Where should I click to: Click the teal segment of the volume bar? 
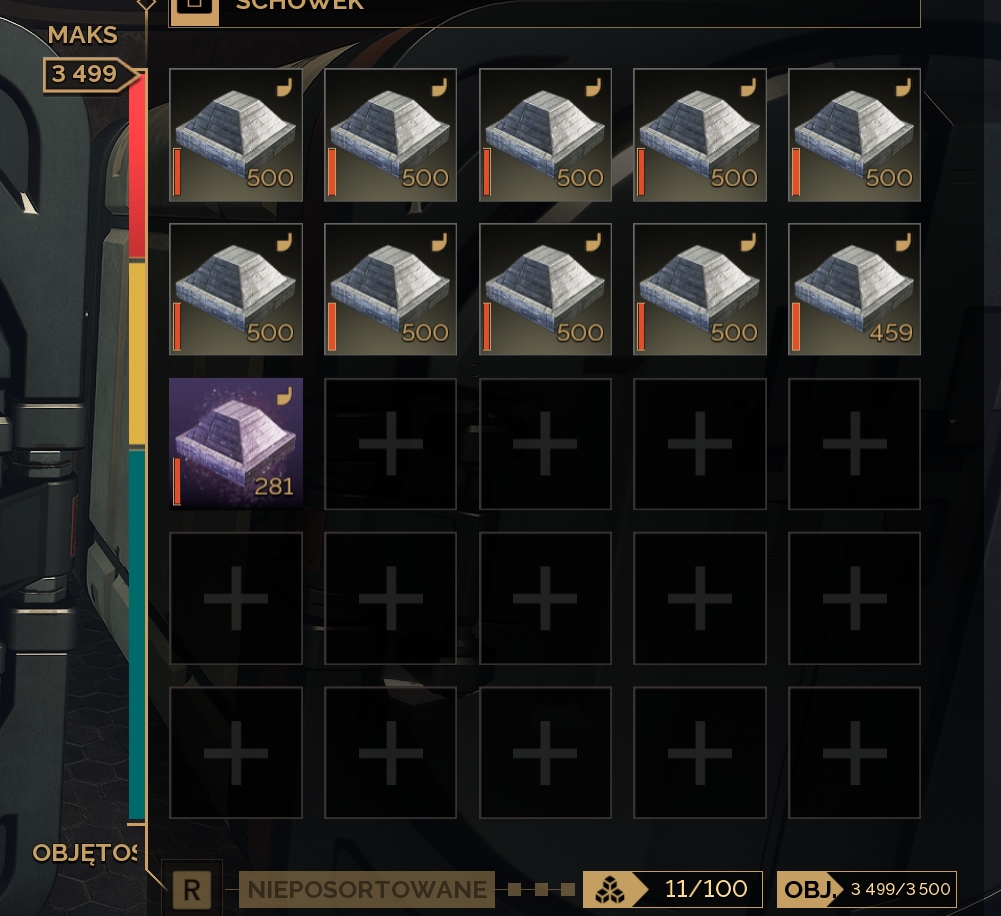point(137,634)
